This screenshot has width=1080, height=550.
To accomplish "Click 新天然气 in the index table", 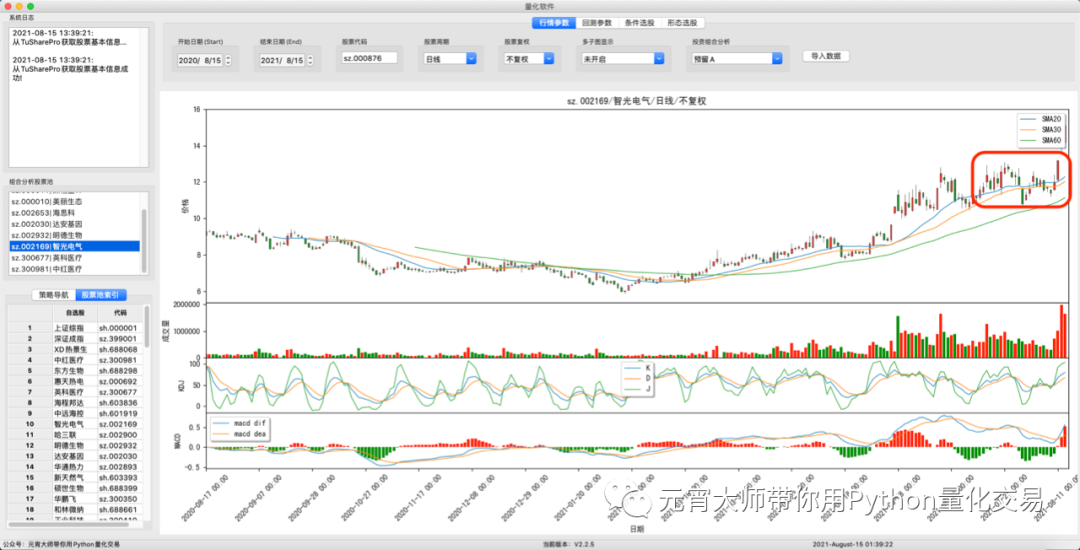I will click(74, 477).
